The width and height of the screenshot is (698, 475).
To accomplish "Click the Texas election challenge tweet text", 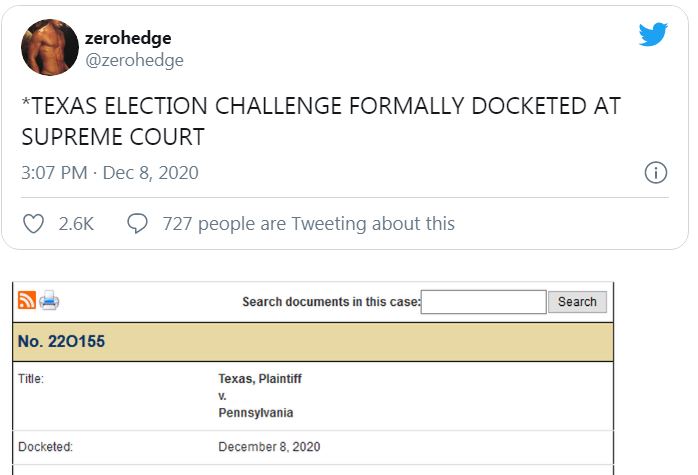I will click(321, 121).
